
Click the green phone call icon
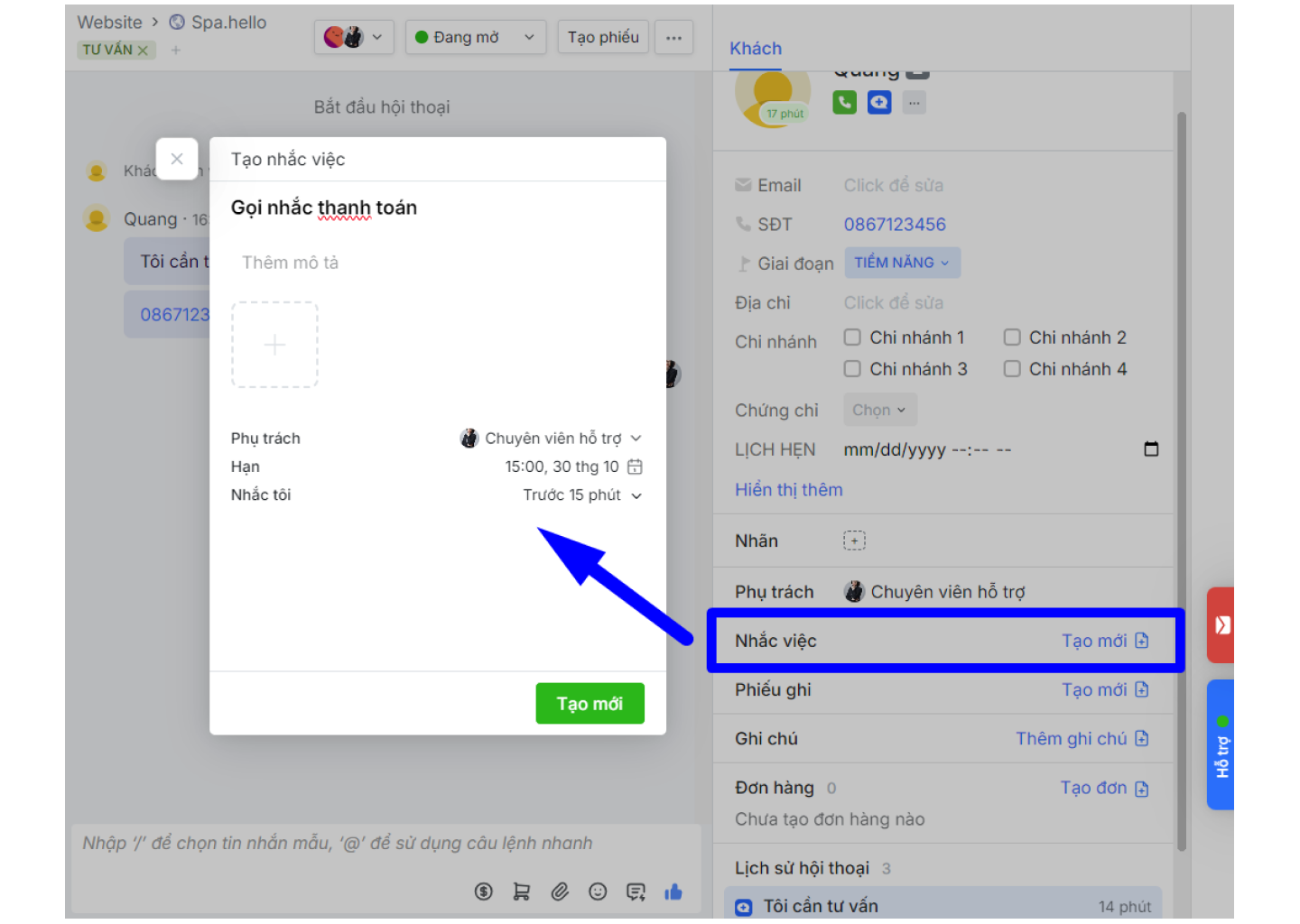[844, 103]
